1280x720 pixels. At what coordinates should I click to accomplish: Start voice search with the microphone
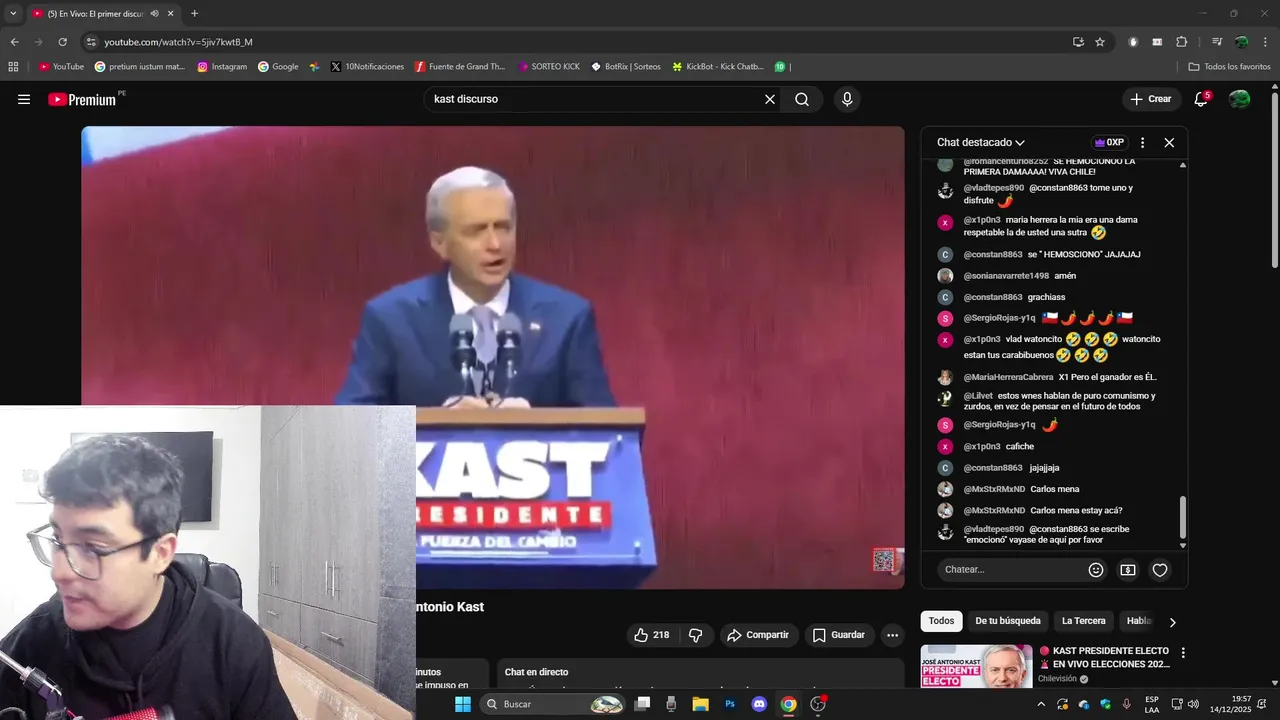click(847, 99)
